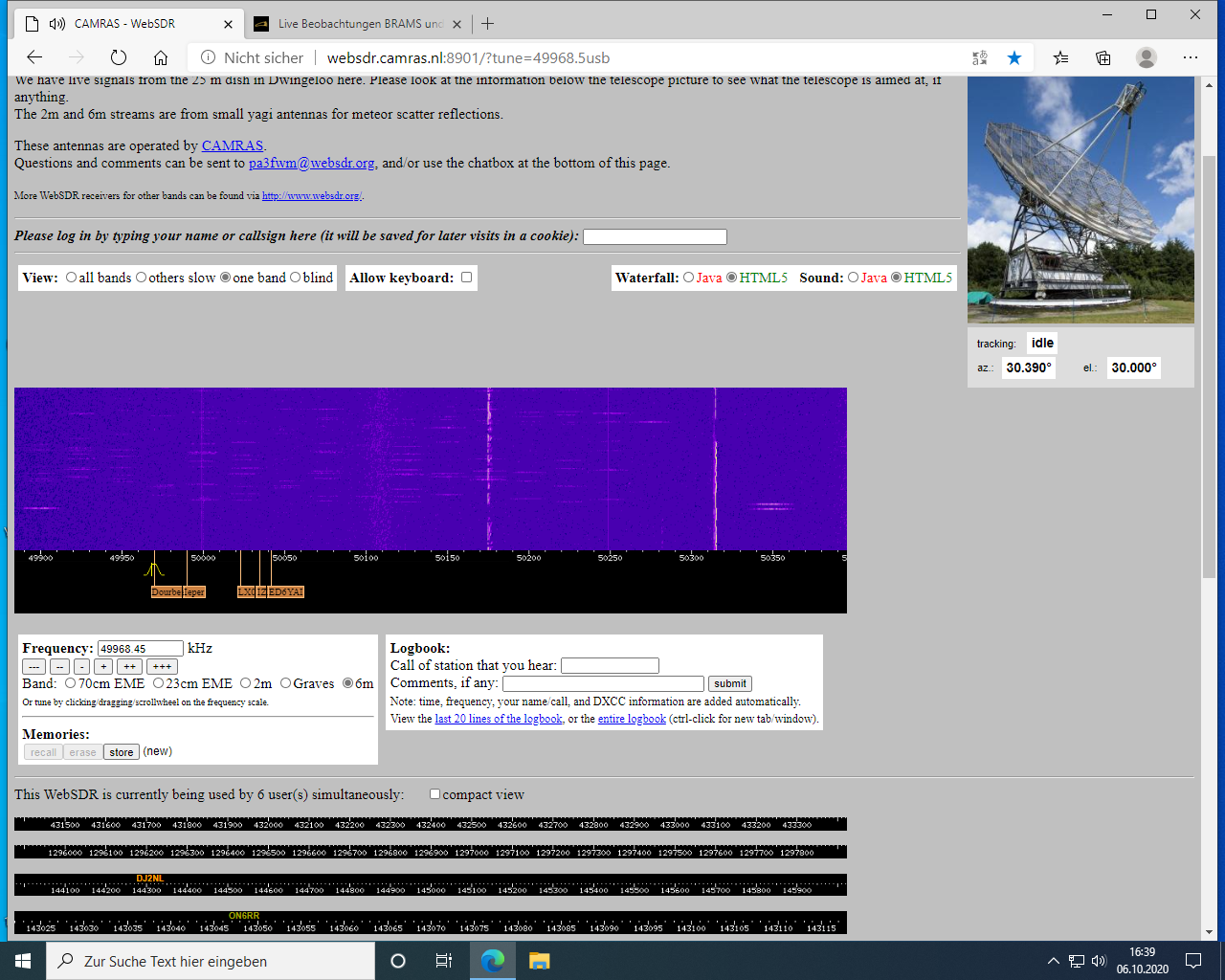Open the browser home page
Screen dimensions: 1225x980
pyautogui.click(x=161, y=57)
